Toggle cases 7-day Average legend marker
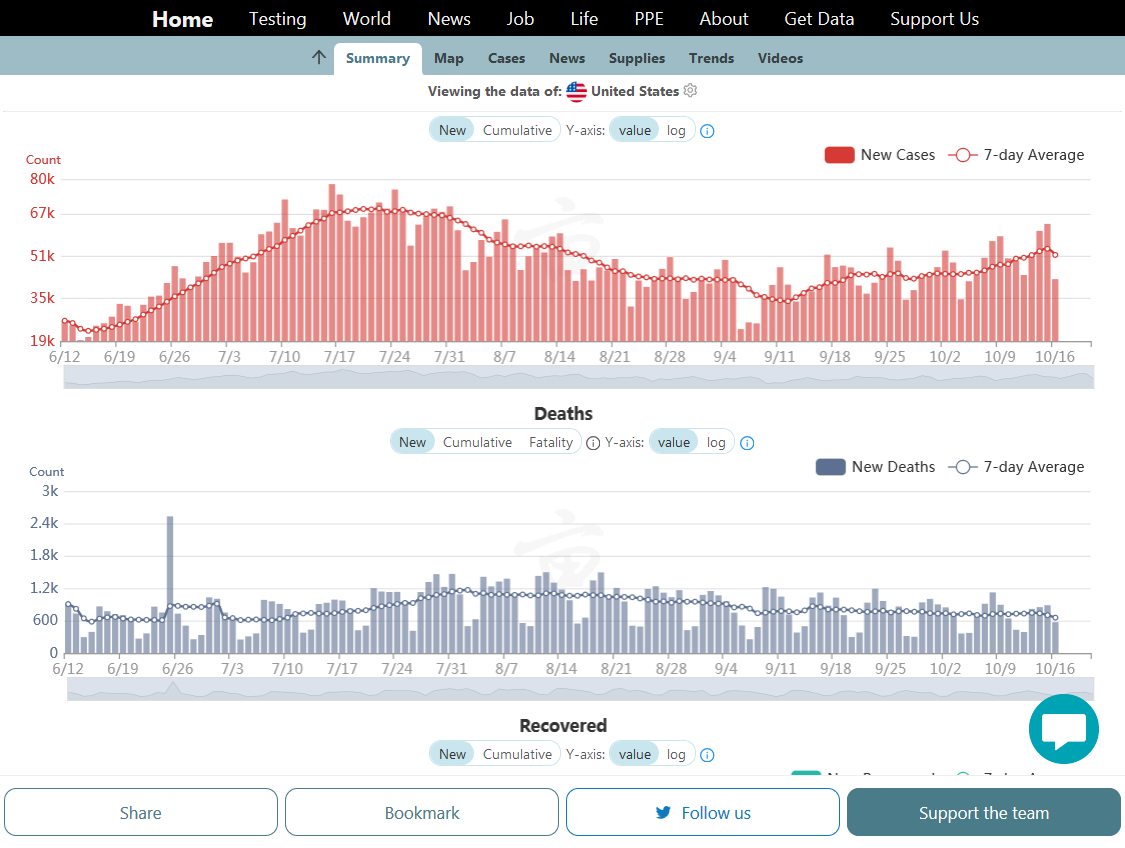The width and height of the screenshot is (1125, 848). point(963,155)
